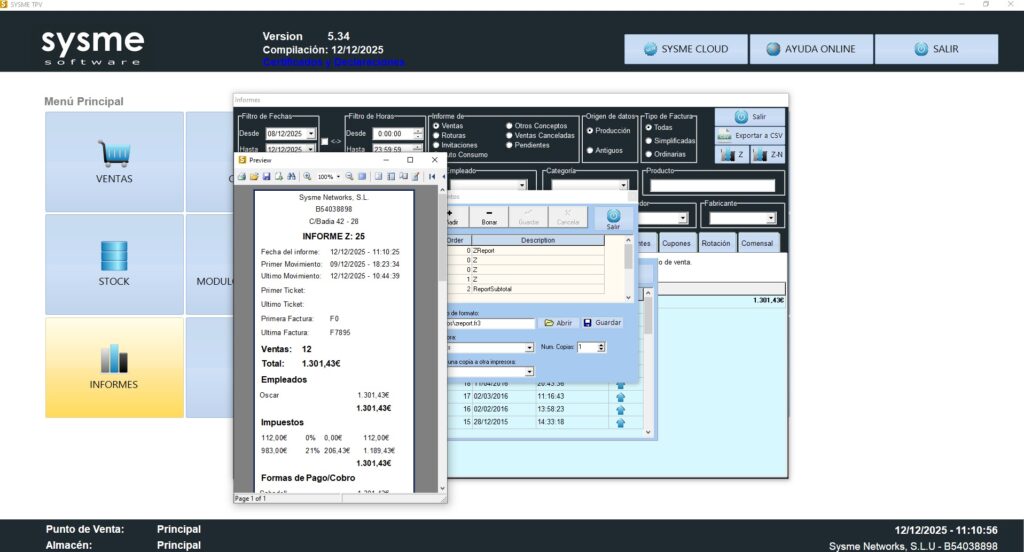The height and width of the screenshot is (552, 1024).
Task: Click the zoom in magnifier in Preview
Action: (307, 176)
